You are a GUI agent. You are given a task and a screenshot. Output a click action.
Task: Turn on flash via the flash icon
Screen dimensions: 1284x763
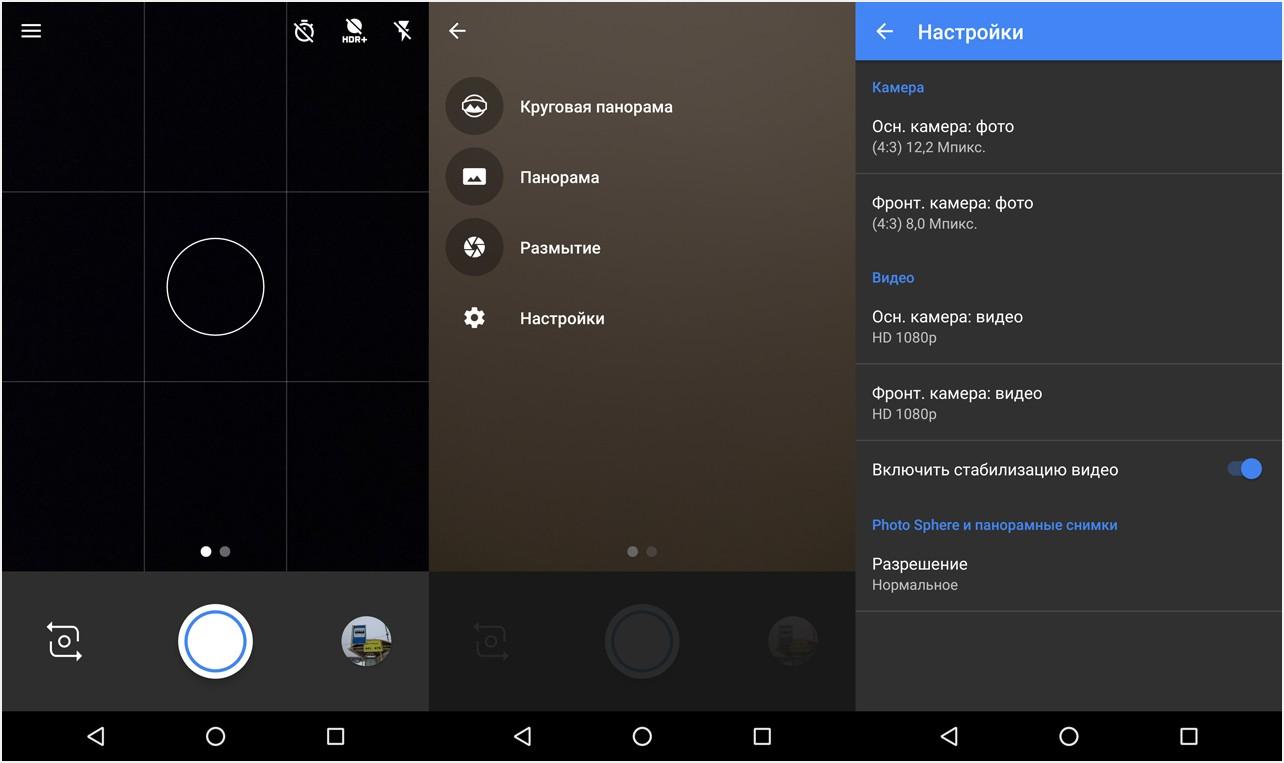click(x=403, y=31)
